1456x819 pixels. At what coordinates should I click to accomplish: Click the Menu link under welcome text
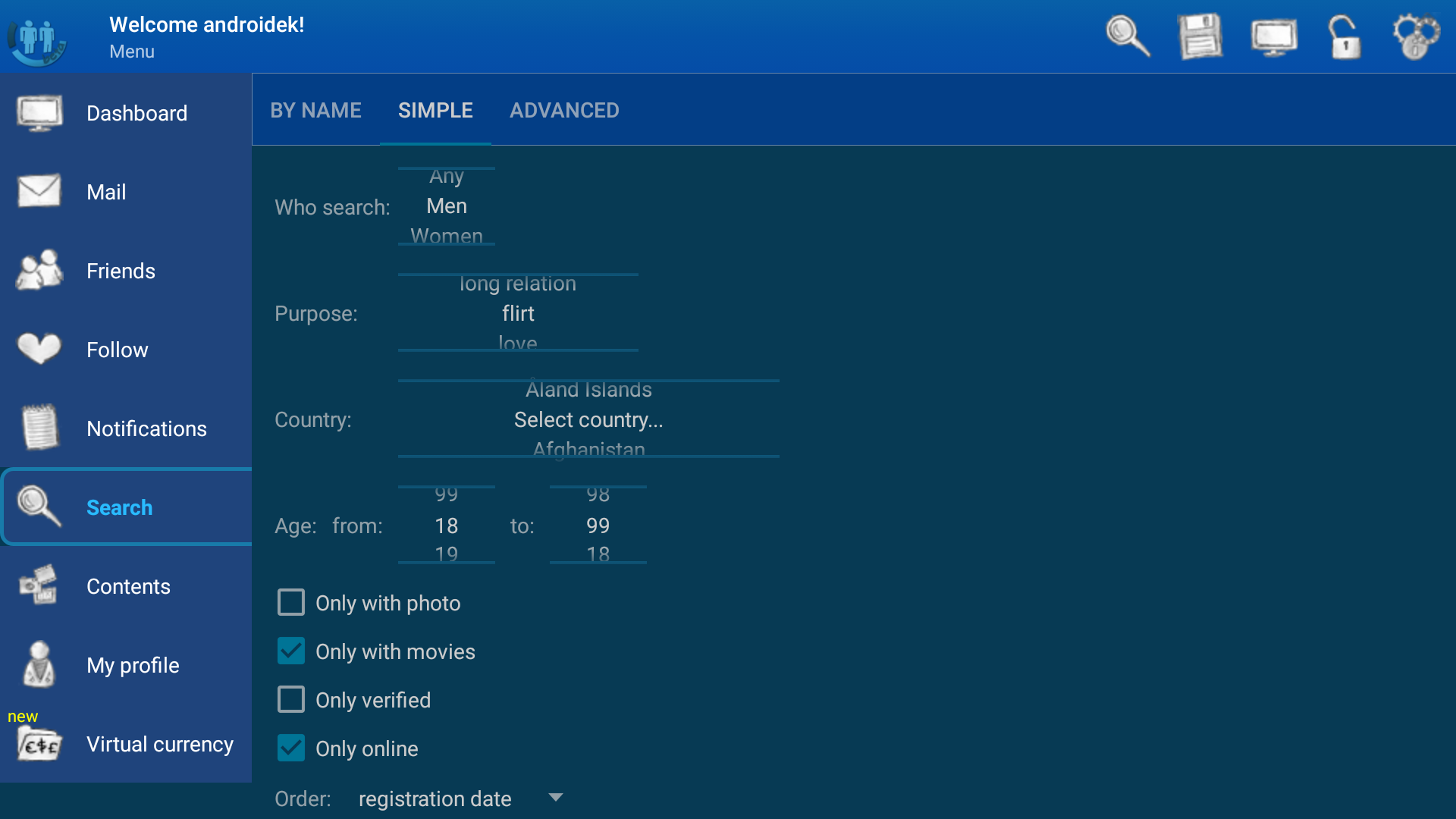[132, 52]
